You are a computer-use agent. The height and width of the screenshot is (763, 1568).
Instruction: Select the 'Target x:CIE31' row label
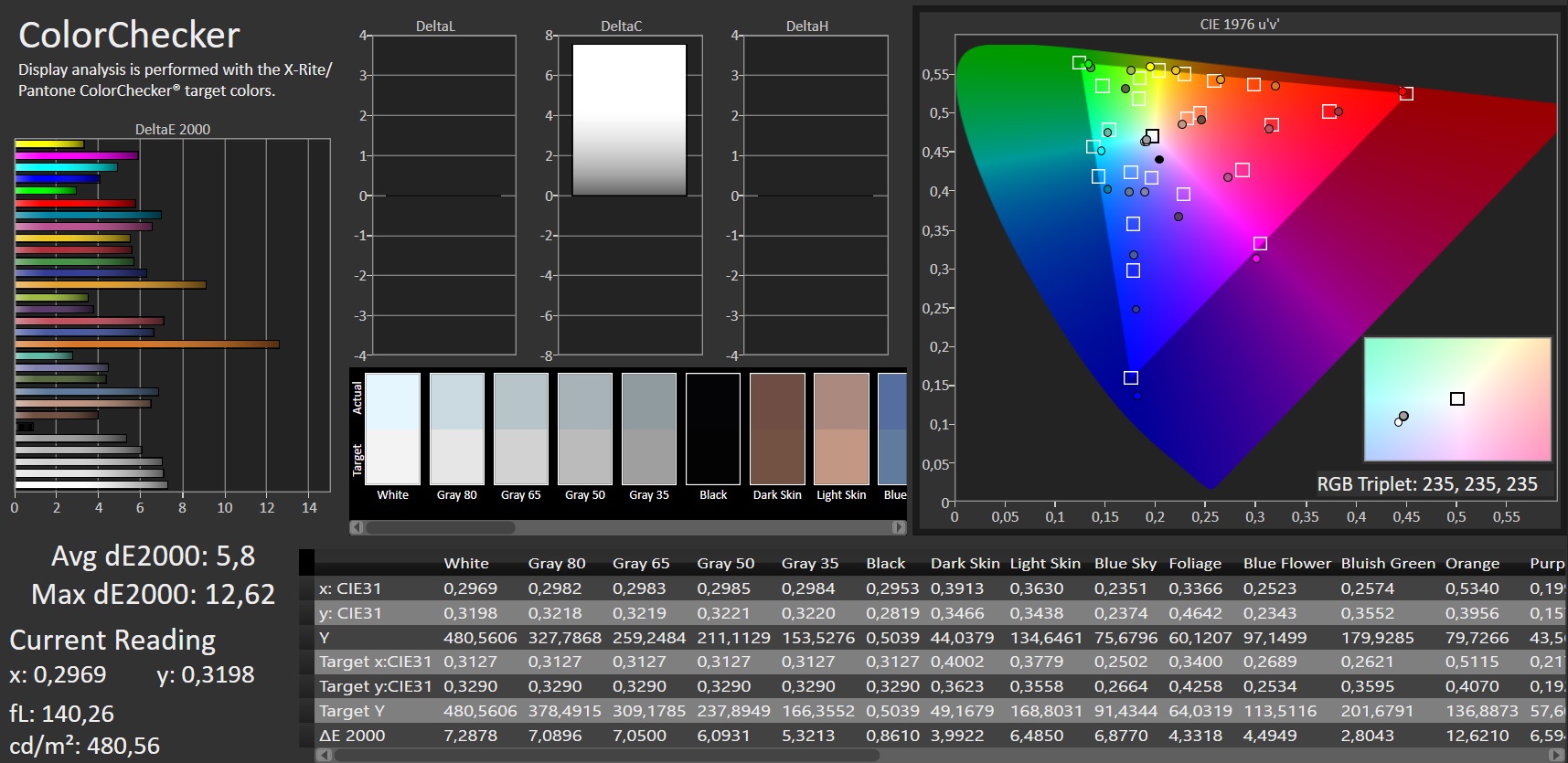375,662
